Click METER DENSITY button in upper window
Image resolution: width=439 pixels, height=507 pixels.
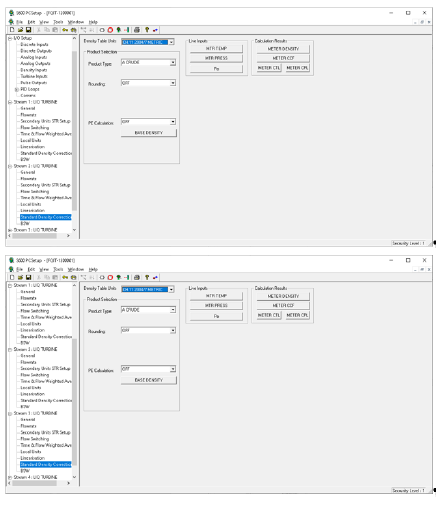[x=283, y=49]
